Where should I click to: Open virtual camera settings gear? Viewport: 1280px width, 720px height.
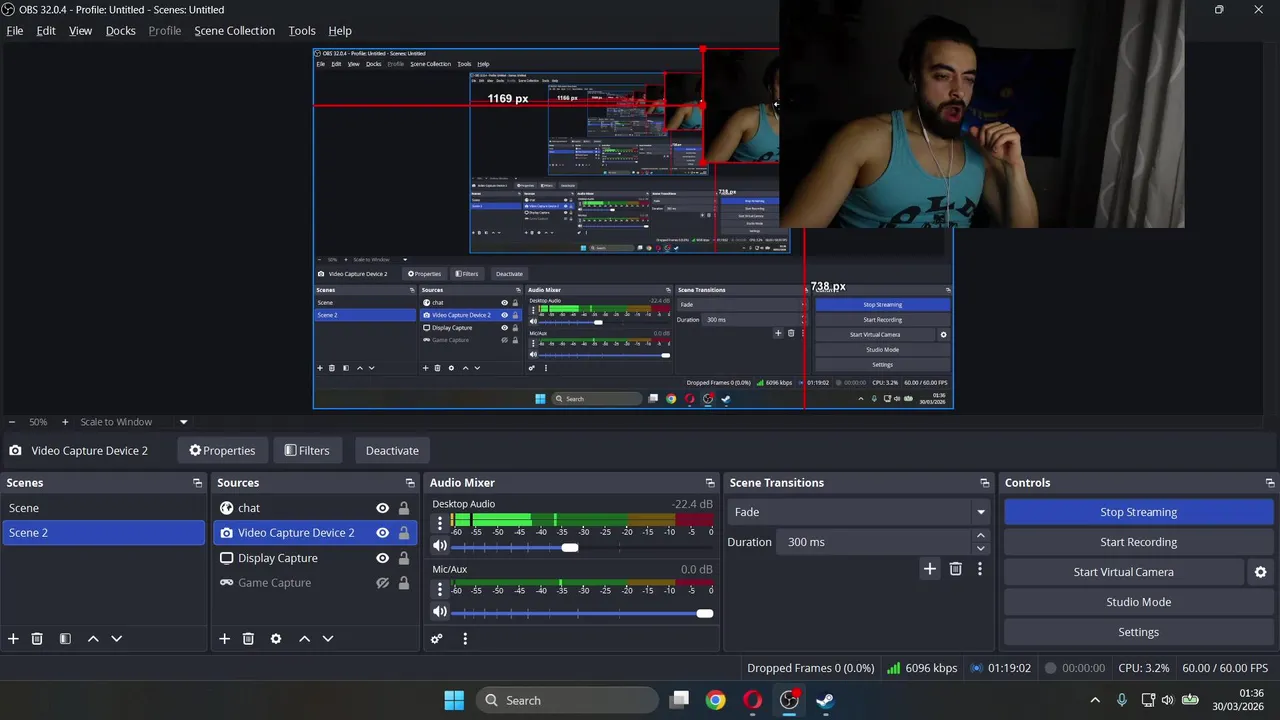[1260, 572]
